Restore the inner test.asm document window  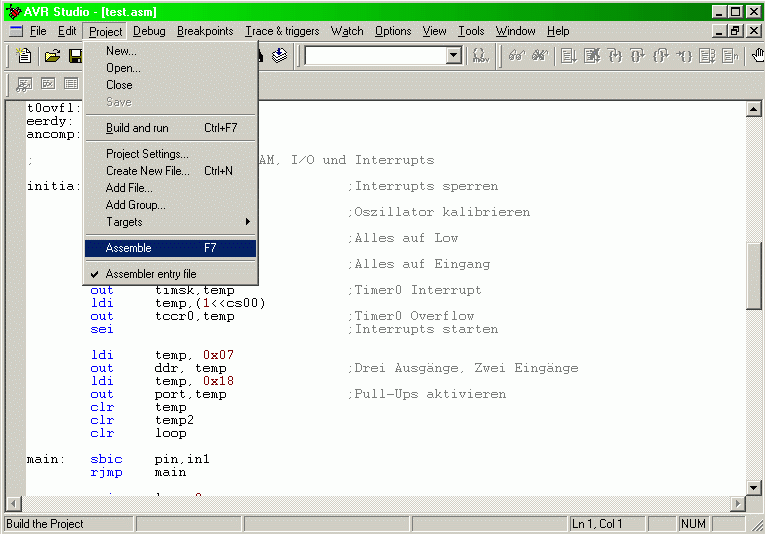pyautogui.click(x=735, y=31)
